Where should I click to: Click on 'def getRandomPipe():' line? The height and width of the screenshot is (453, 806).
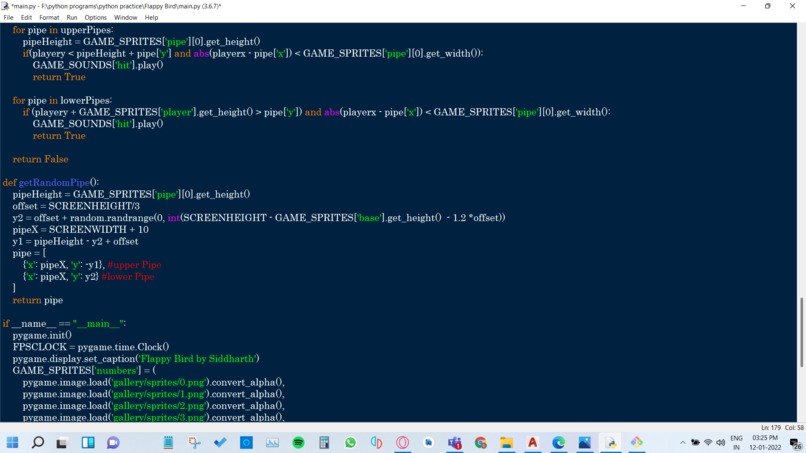coord(51,183)
